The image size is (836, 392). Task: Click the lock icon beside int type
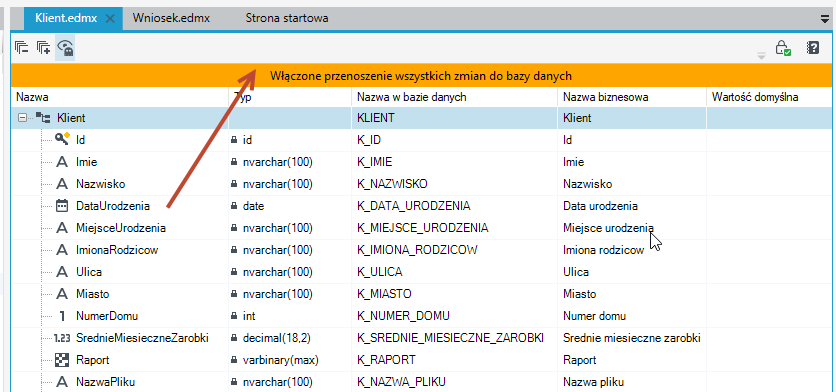coord(234,316)
